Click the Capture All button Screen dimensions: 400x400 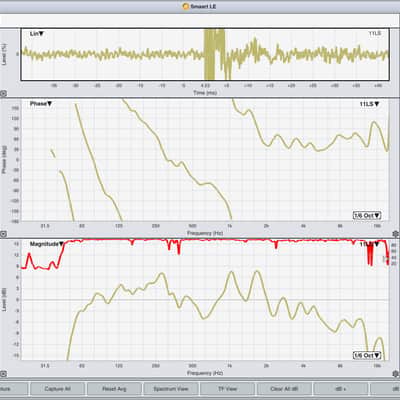(57, 389)
